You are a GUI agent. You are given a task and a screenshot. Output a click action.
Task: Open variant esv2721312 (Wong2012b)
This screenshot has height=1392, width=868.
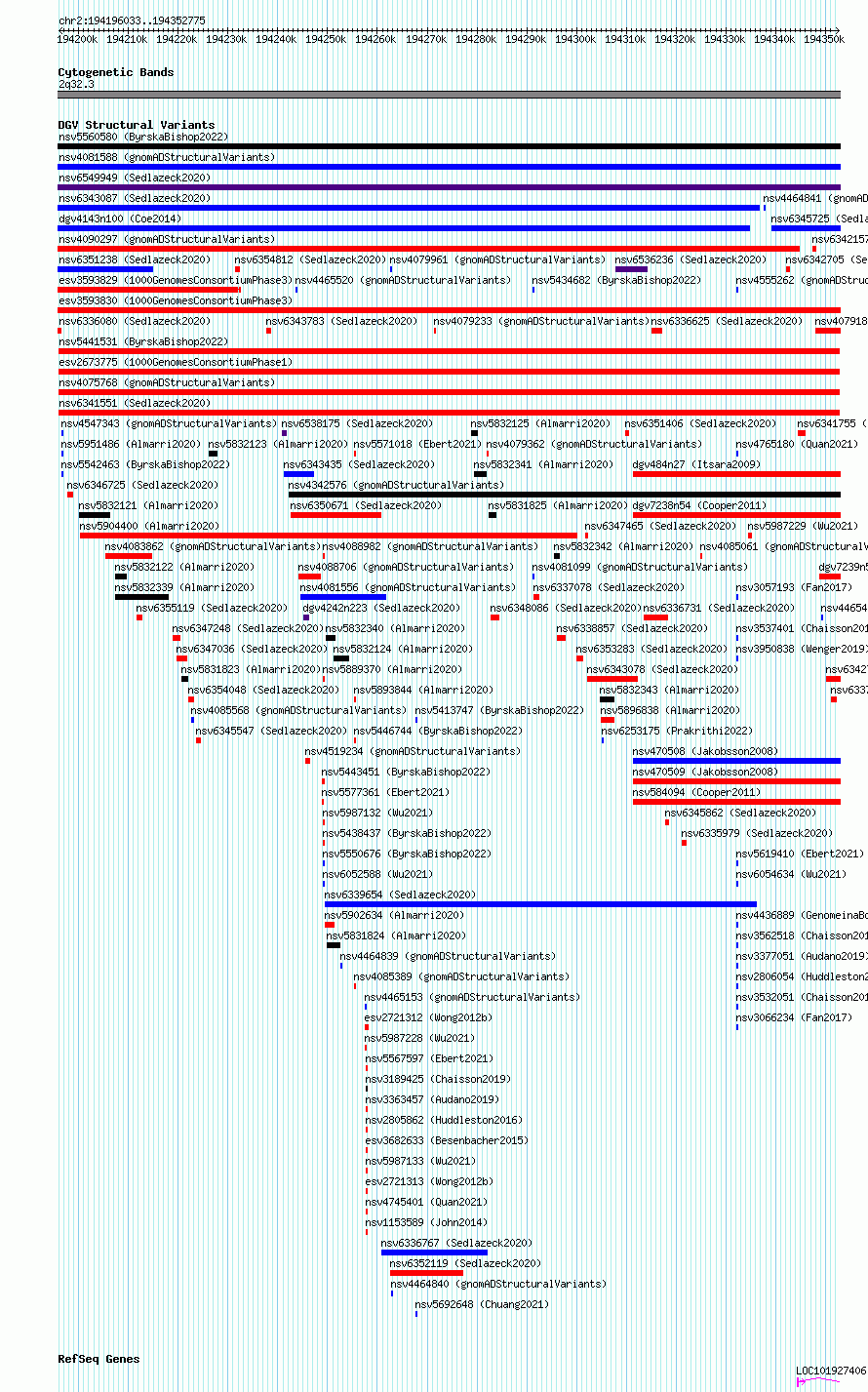pyautogui.click(x=428, y=1017)
